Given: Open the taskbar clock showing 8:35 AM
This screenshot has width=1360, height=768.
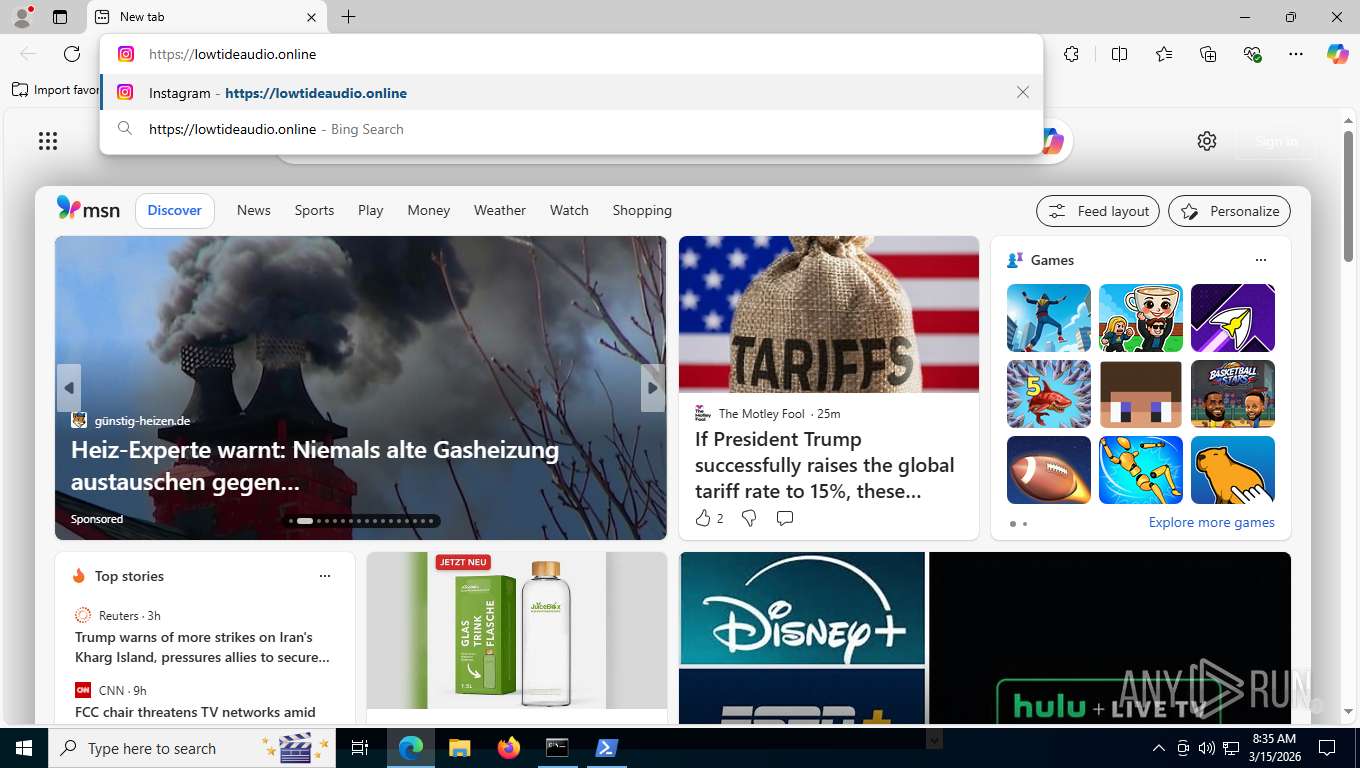Looking at the screenshot, I should click(1274, 748).
